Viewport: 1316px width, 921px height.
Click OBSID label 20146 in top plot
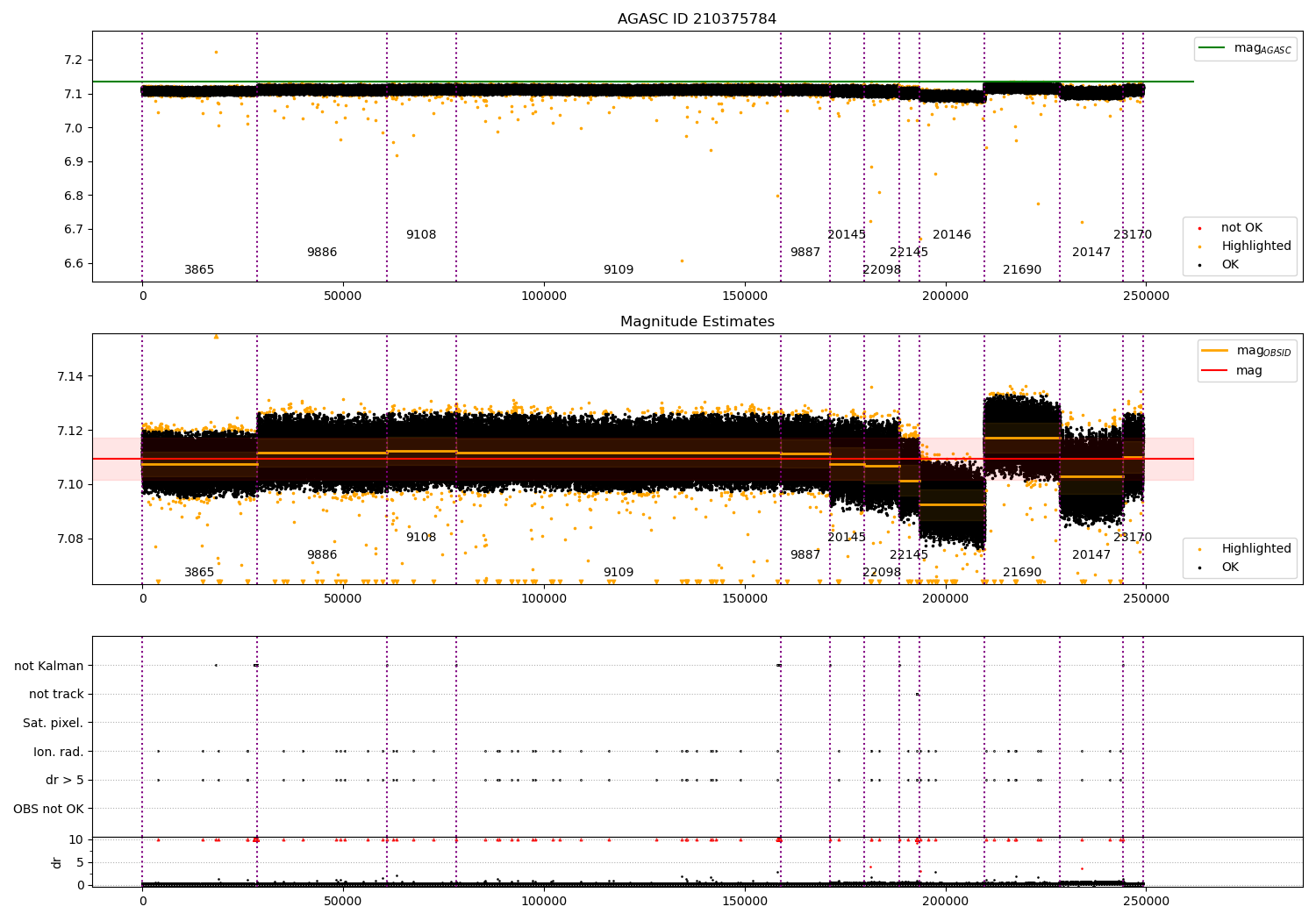click(952, 235)
